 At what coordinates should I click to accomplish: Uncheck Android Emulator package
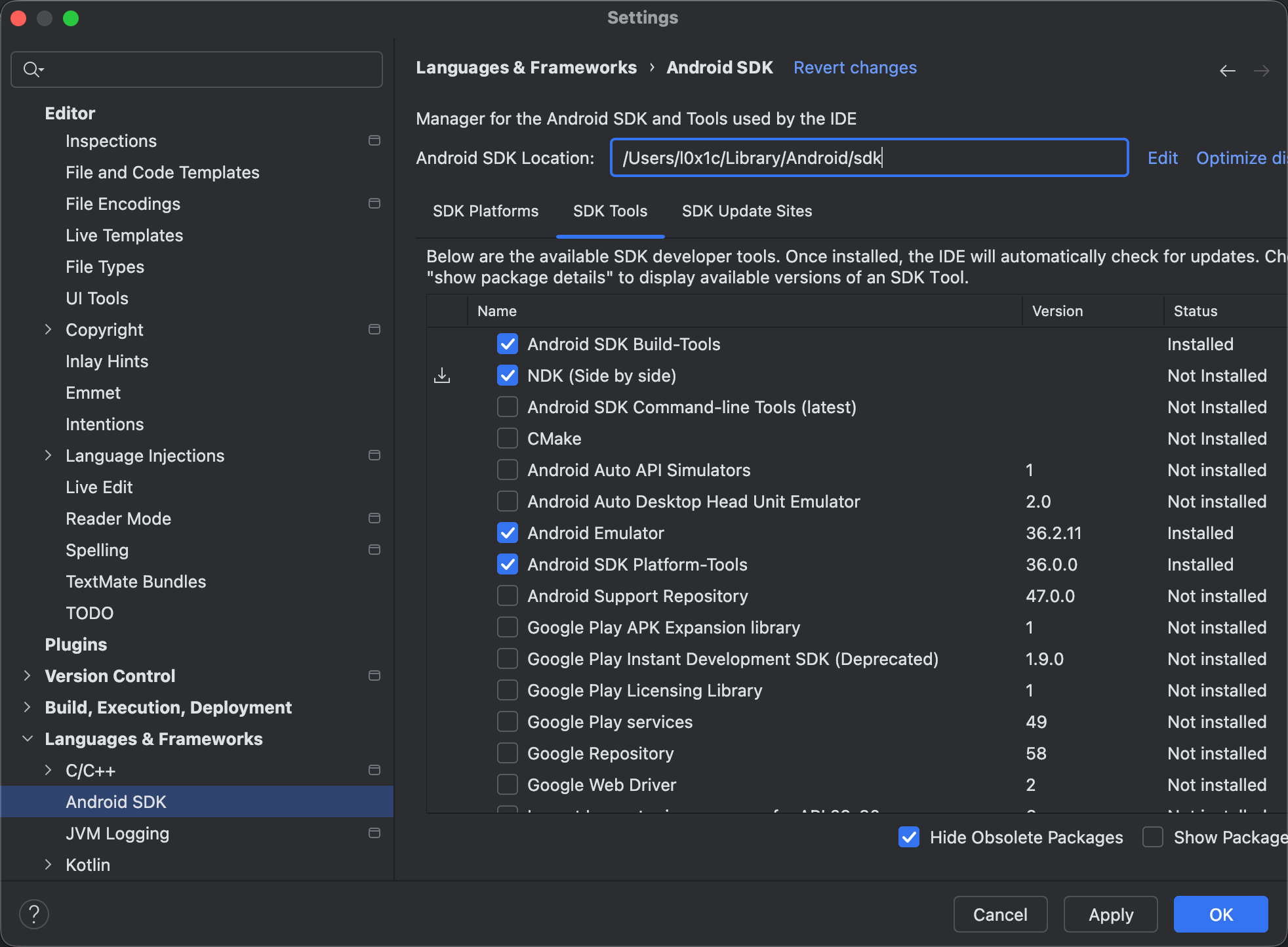507,533
